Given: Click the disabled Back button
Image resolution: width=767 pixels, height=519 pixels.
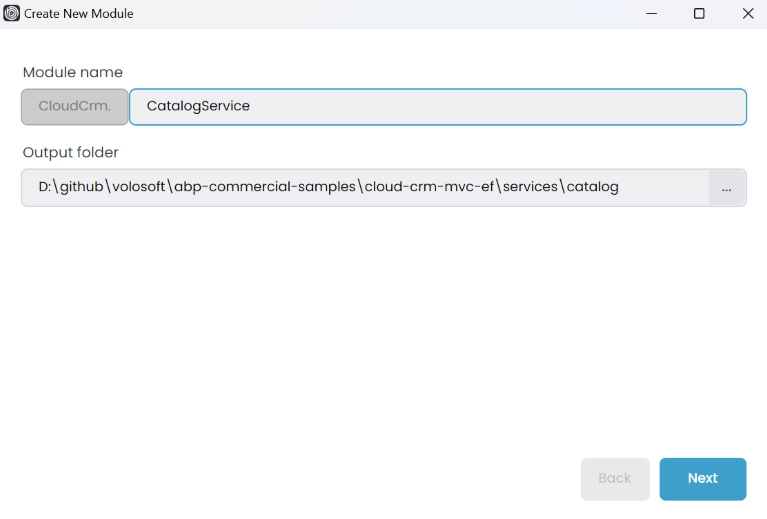Looking at the screenshot, I should pos(614,478).
